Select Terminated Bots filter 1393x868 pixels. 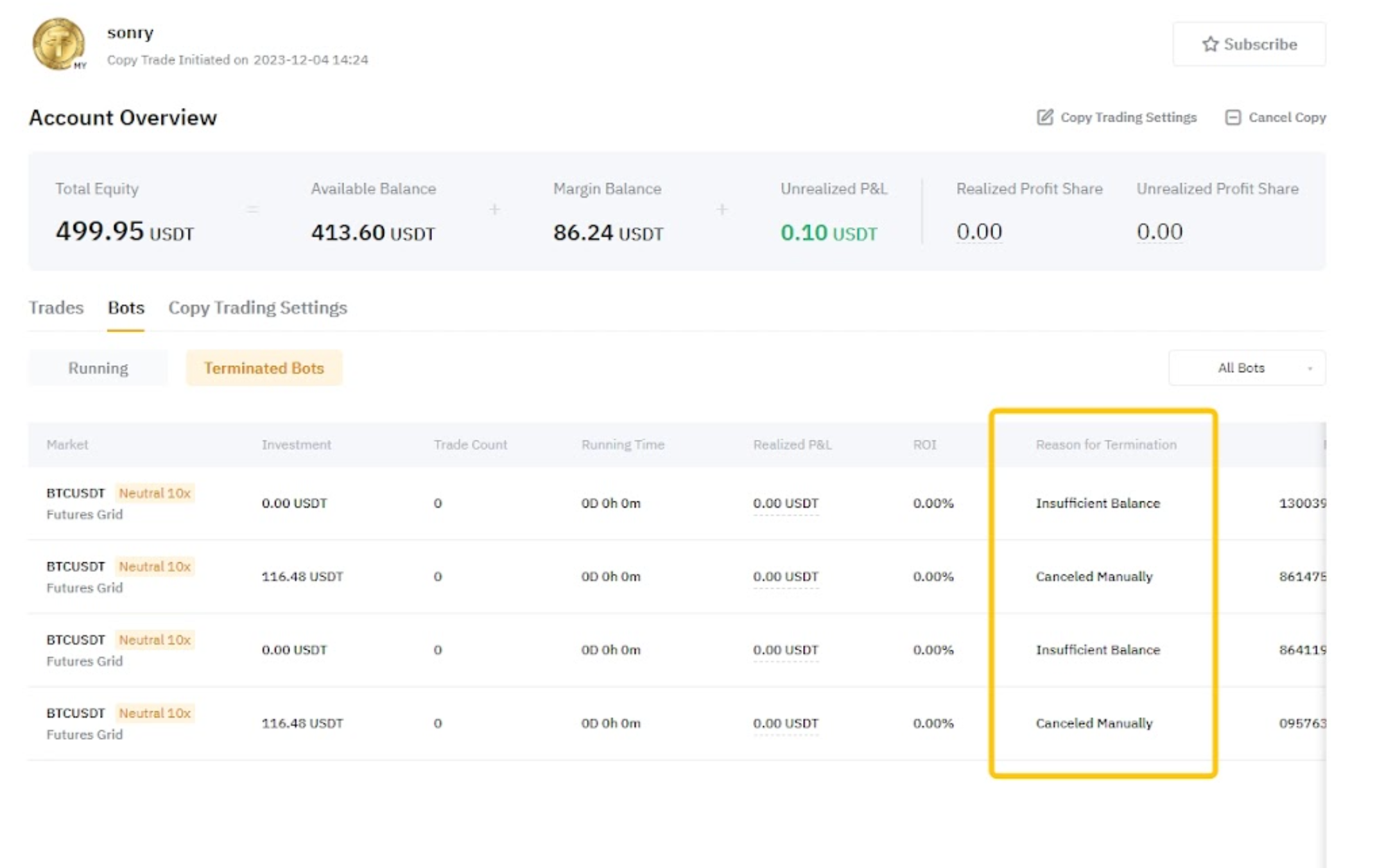coord(264,368)
